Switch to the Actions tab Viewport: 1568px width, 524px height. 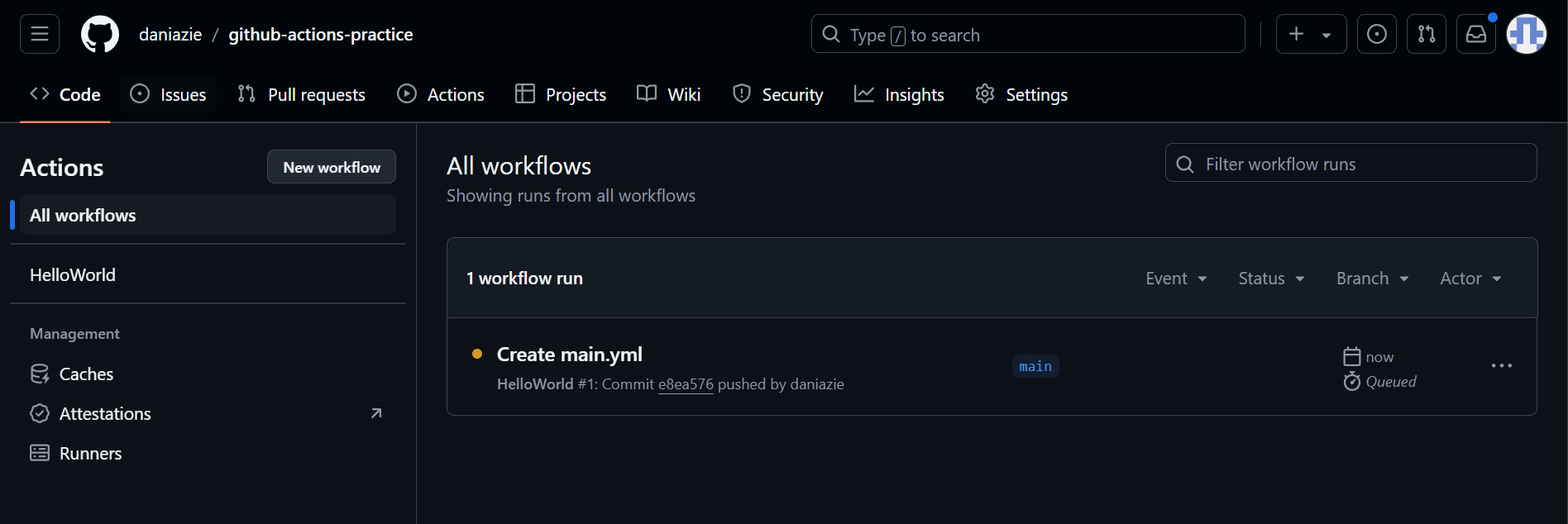[441, 94]
